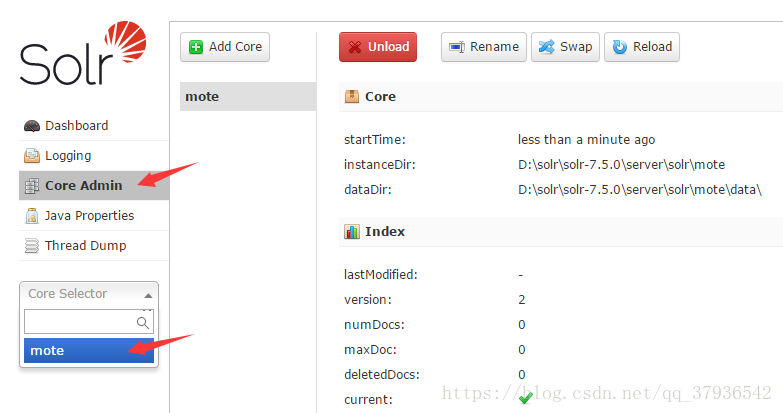Click the Rename button

(x=484, y=47)
